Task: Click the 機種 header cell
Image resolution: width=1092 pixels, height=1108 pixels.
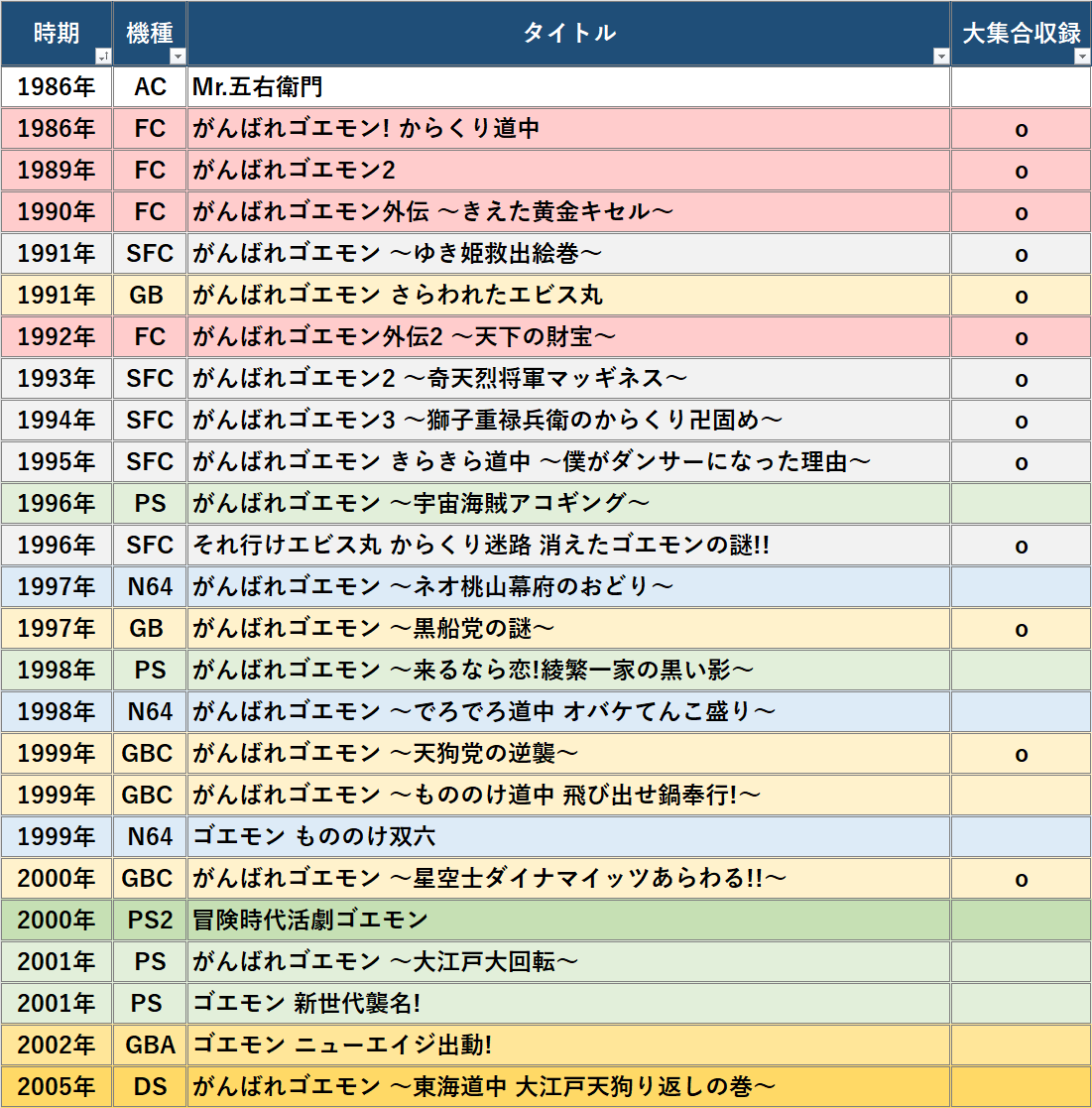Action: (x=150, y=33)
